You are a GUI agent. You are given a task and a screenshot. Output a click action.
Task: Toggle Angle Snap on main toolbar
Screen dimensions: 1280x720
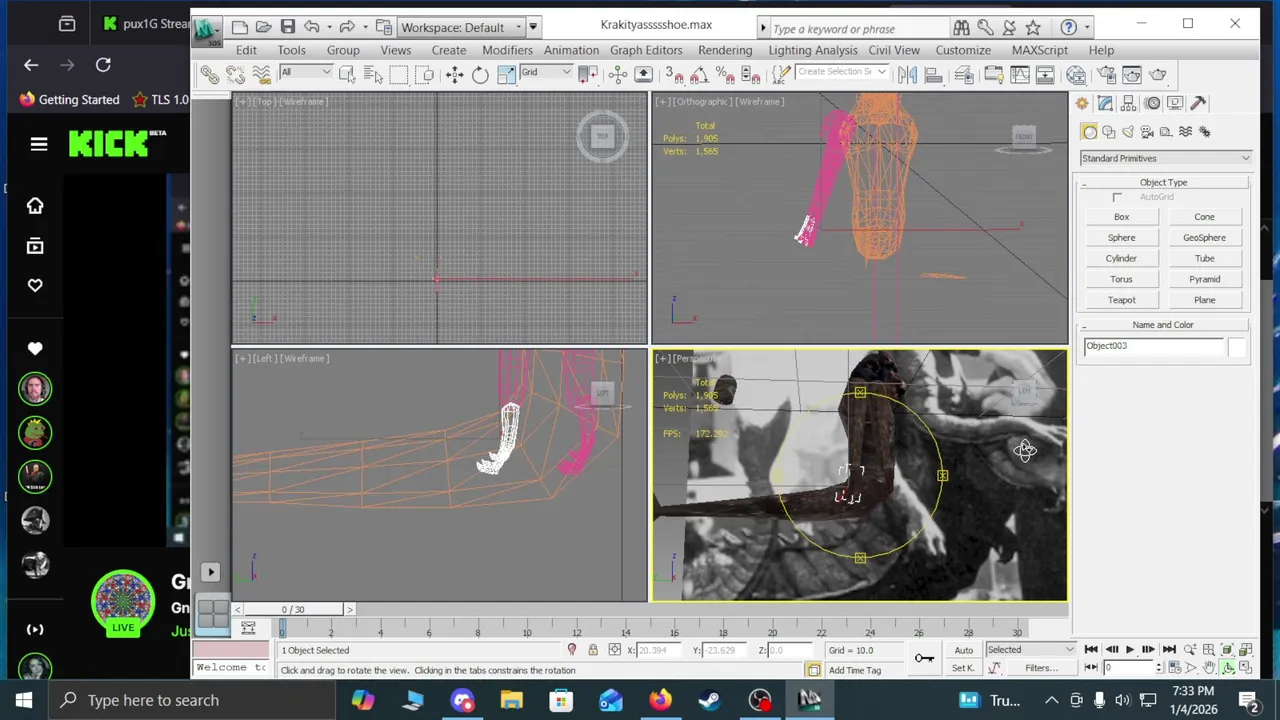pos(699,75)
